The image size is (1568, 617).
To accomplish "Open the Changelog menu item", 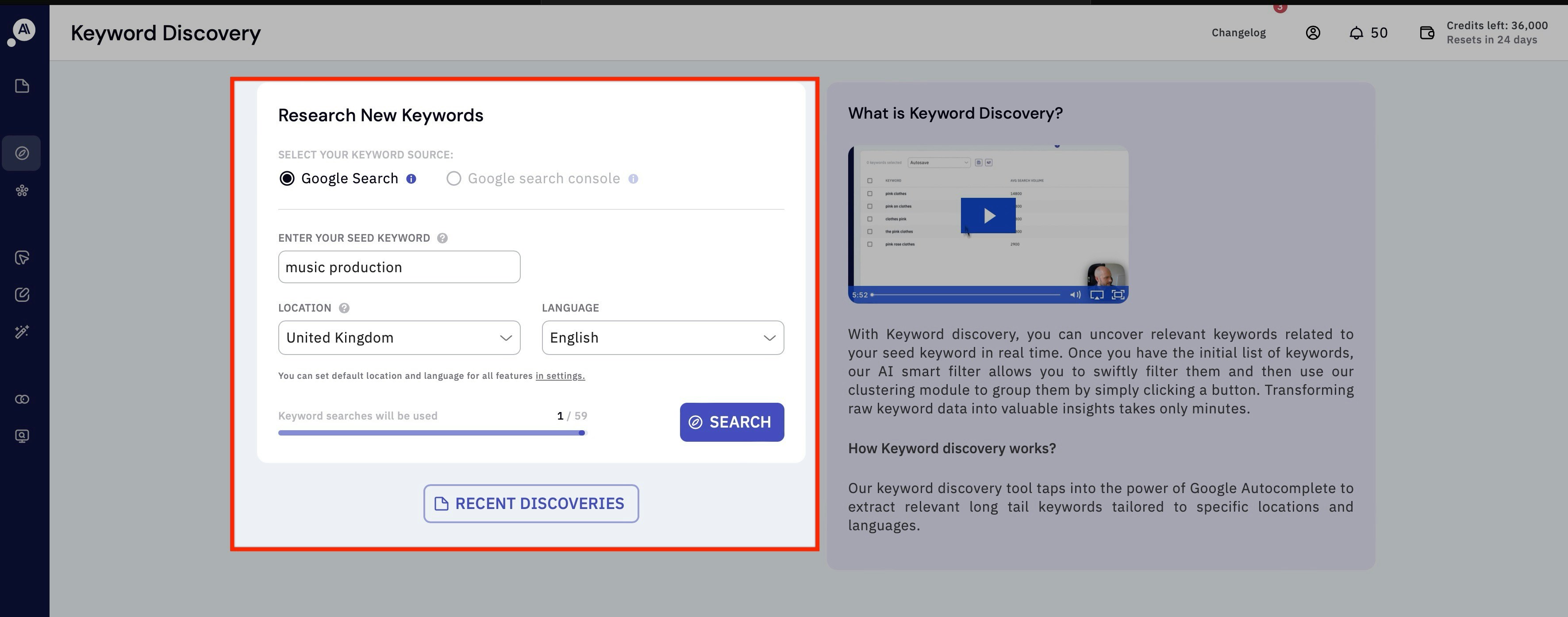I will tap(1238, 33).
